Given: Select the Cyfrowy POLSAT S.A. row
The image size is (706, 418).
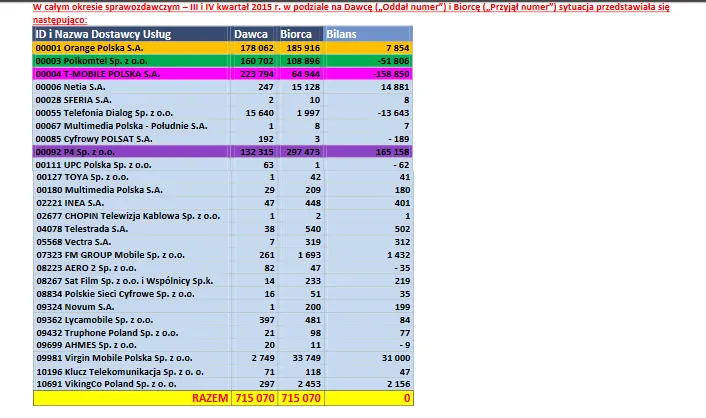Looking at the screenshot, I should (222, 139).
